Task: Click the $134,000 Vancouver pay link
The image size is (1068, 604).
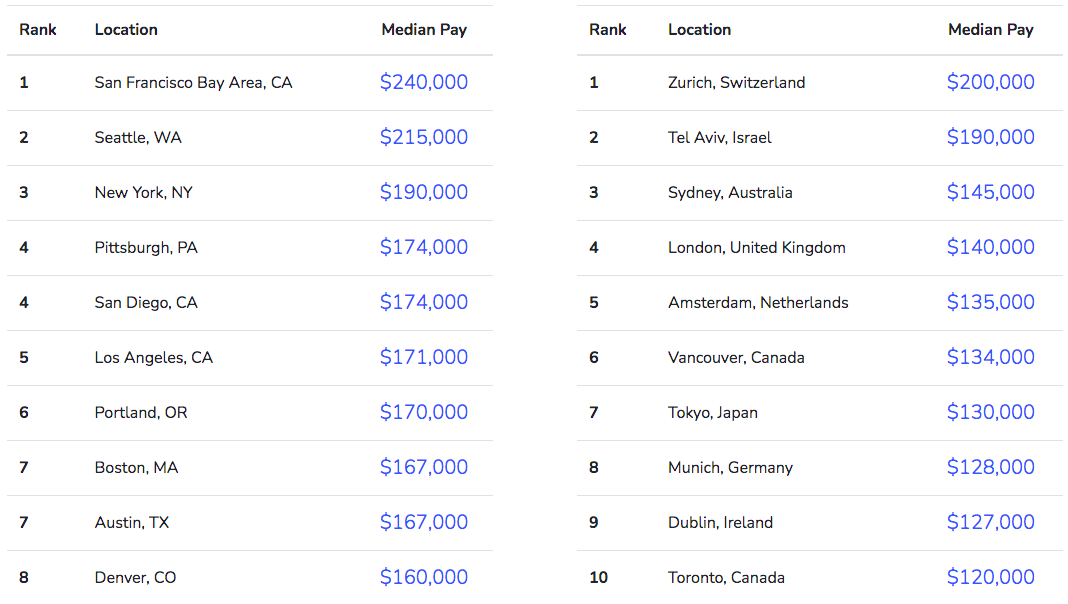Action: [990, 358]
